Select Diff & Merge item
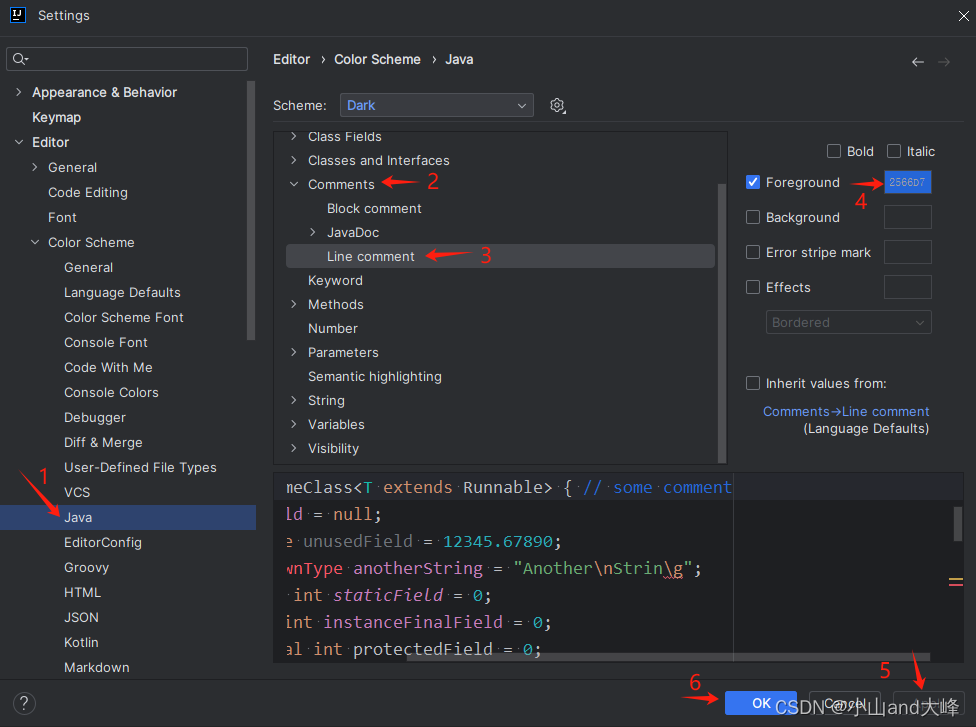This screenshot has height=727, width=976. click(x=103, y=443)
